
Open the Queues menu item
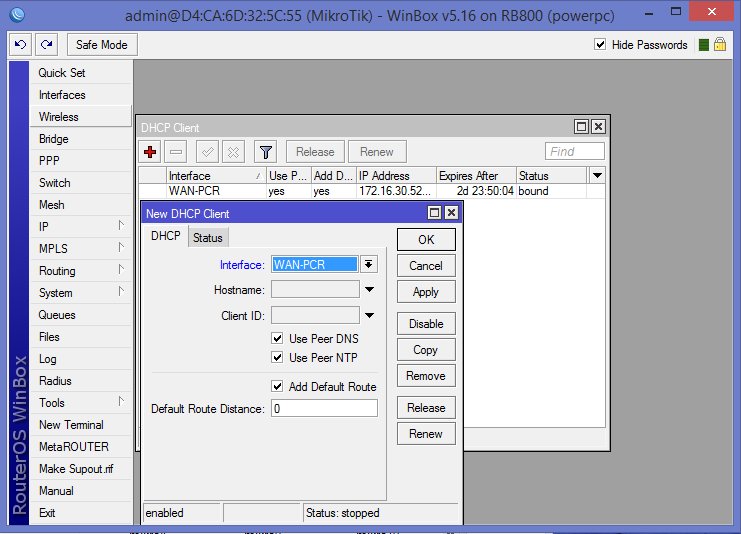(x=81, y=315)
